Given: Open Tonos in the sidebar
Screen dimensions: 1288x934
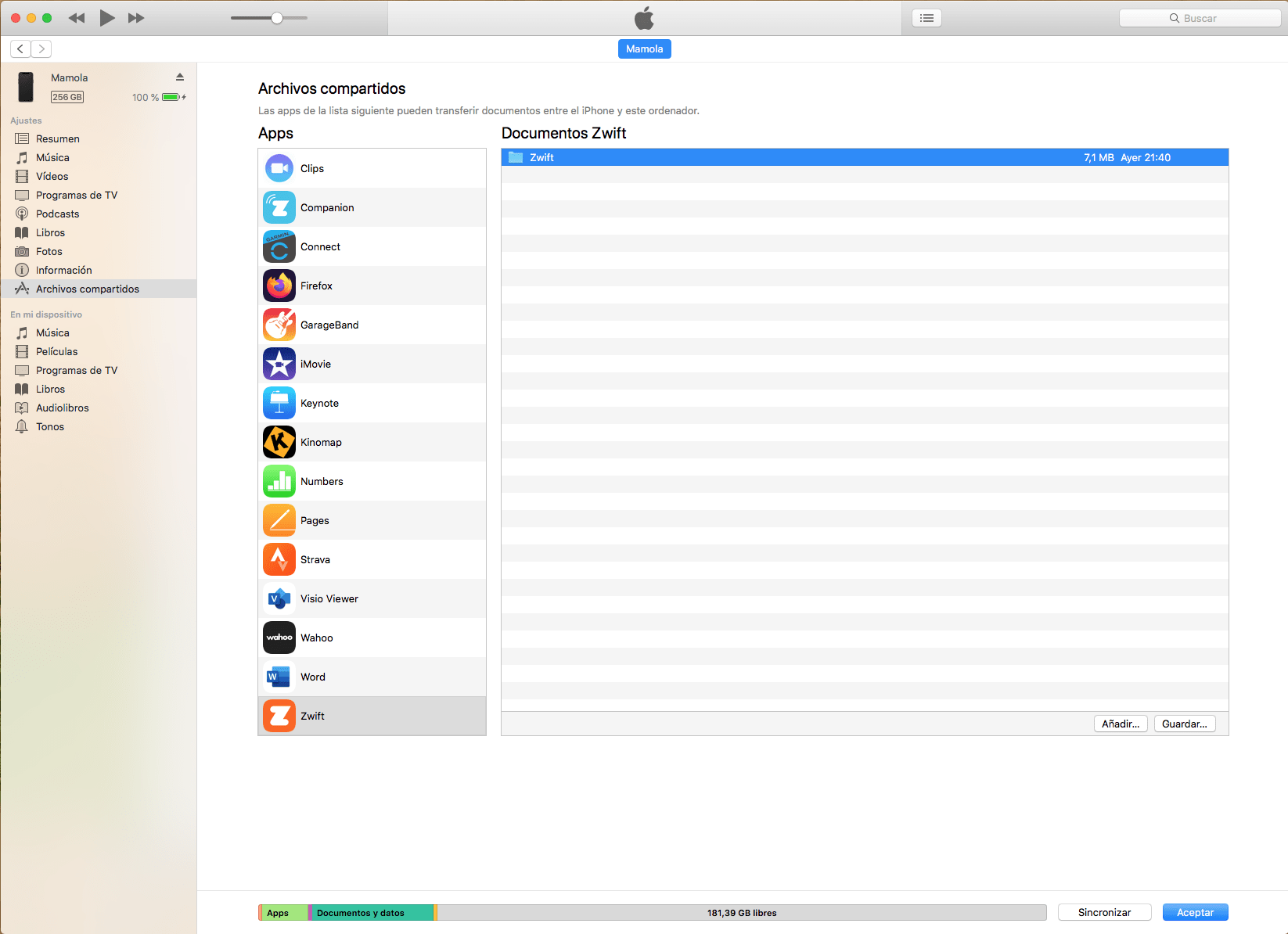Looking at the screenshot, I should [x=99, y=426].
